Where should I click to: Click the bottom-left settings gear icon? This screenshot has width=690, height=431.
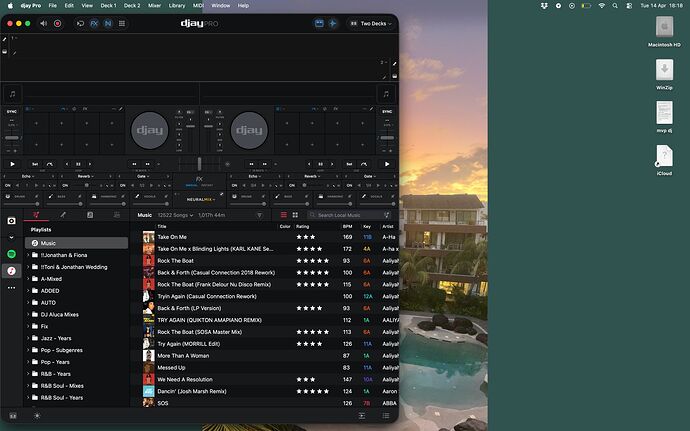click(37, 416)
